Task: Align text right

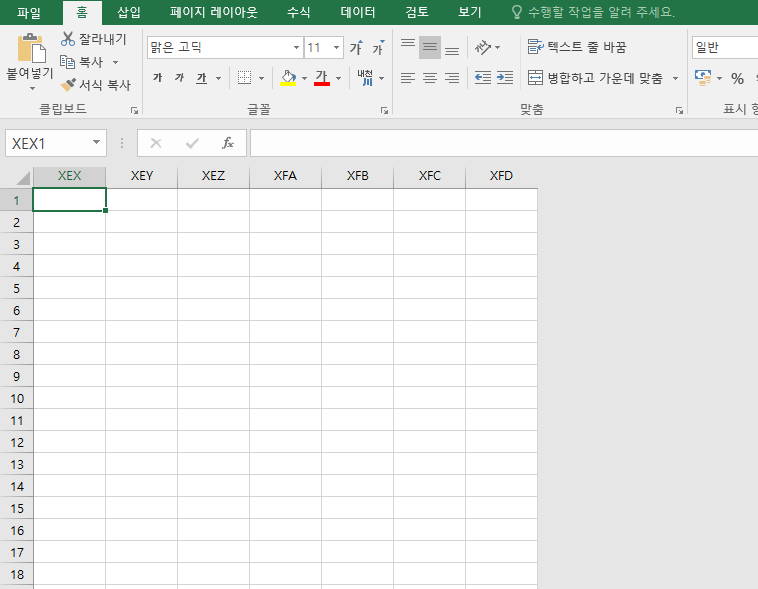Action: click(452, 77)
